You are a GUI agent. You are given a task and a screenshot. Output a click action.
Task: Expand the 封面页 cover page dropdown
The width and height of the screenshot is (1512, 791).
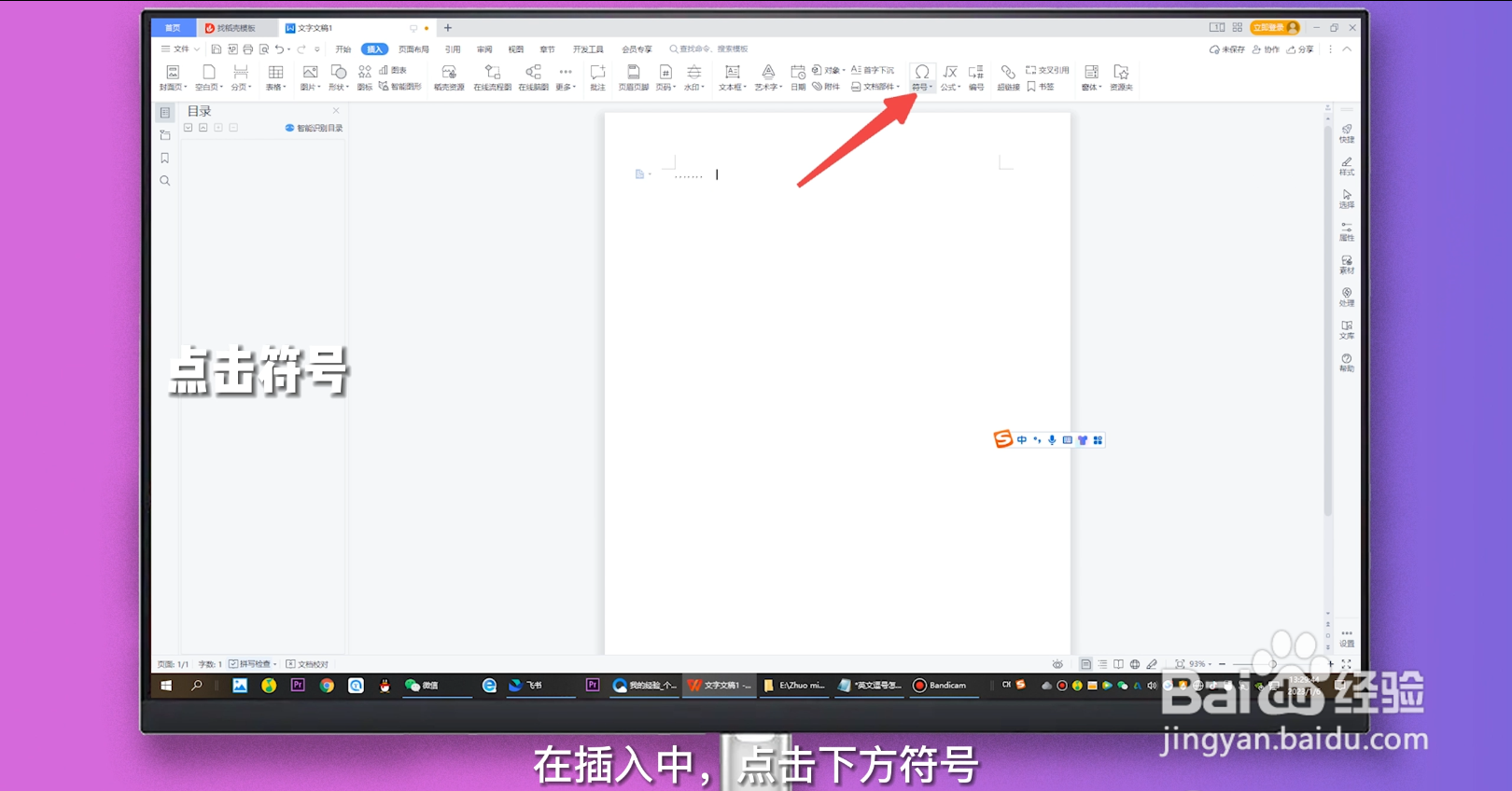173,87
